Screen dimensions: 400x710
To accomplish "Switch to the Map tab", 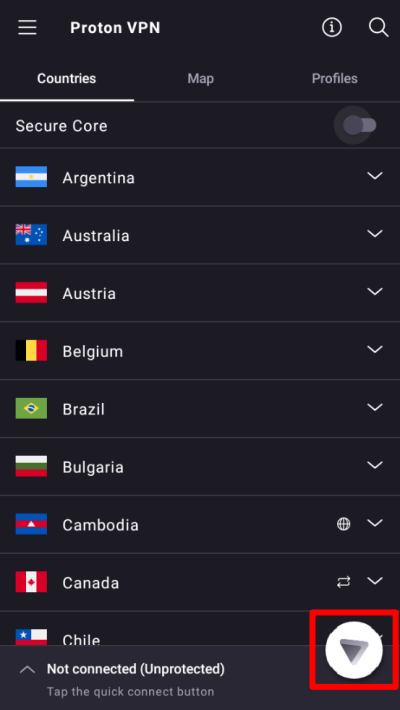I will click(x=200, y=78).
